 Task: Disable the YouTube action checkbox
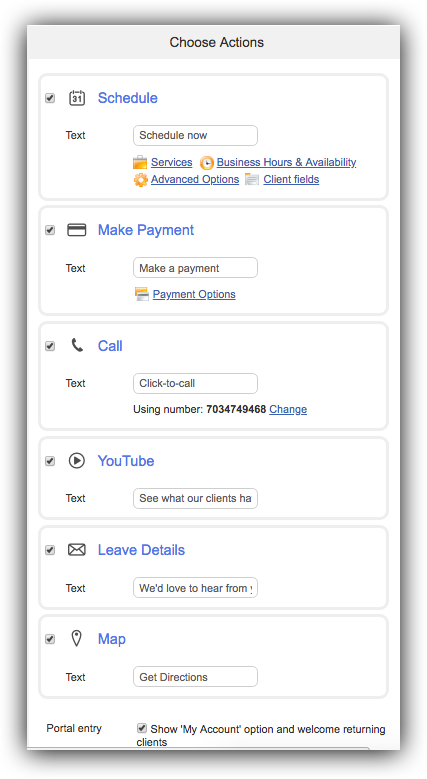click(50, 461)
